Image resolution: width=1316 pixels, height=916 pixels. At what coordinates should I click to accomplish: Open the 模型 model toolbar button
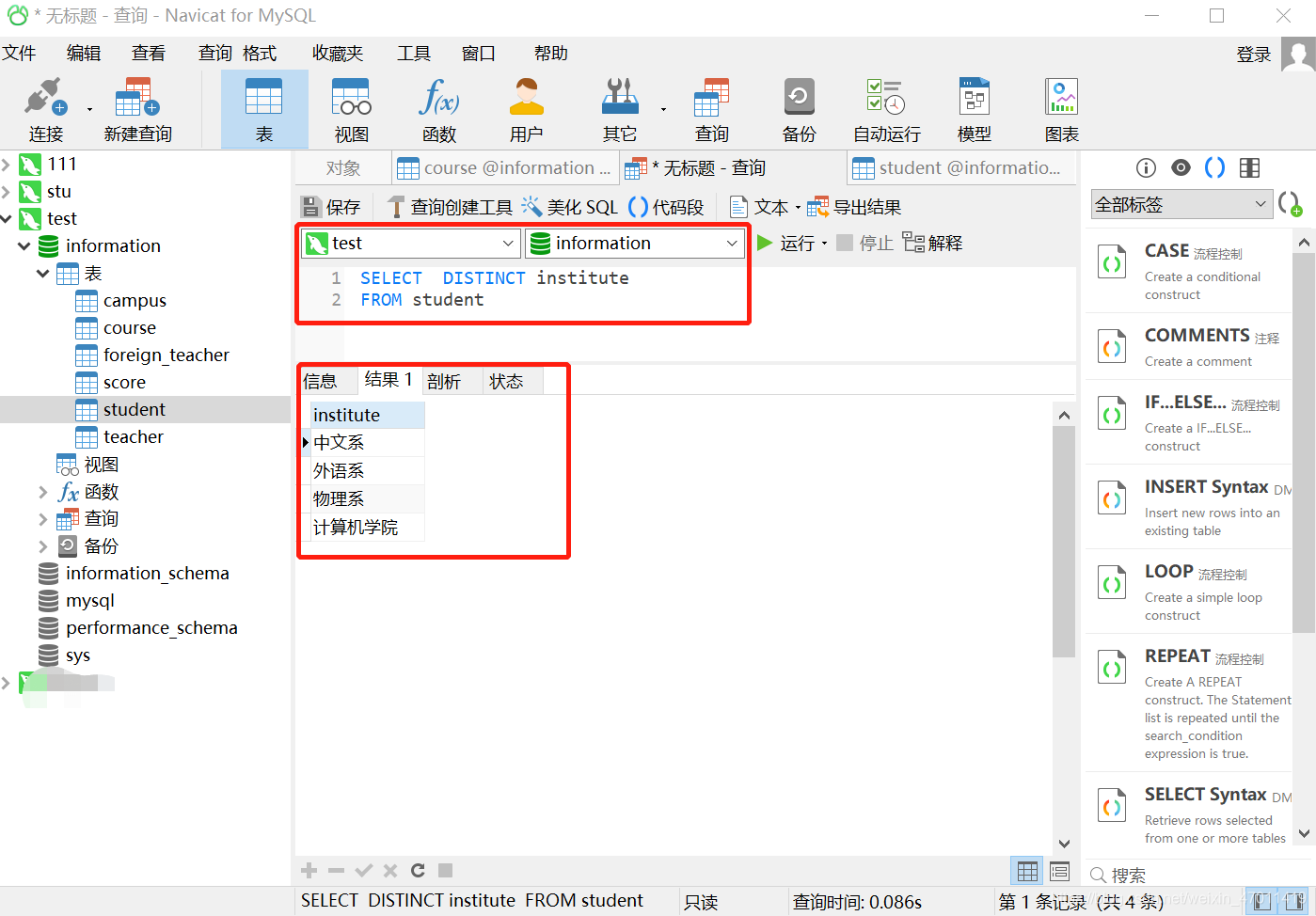[975, 110]
